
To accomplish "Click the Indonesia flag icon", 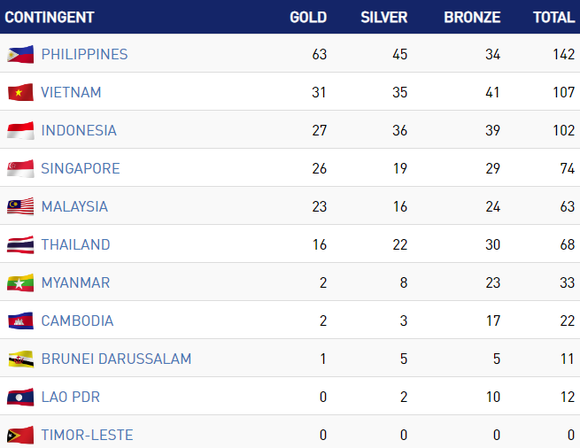I will click(x=21, y=131).
